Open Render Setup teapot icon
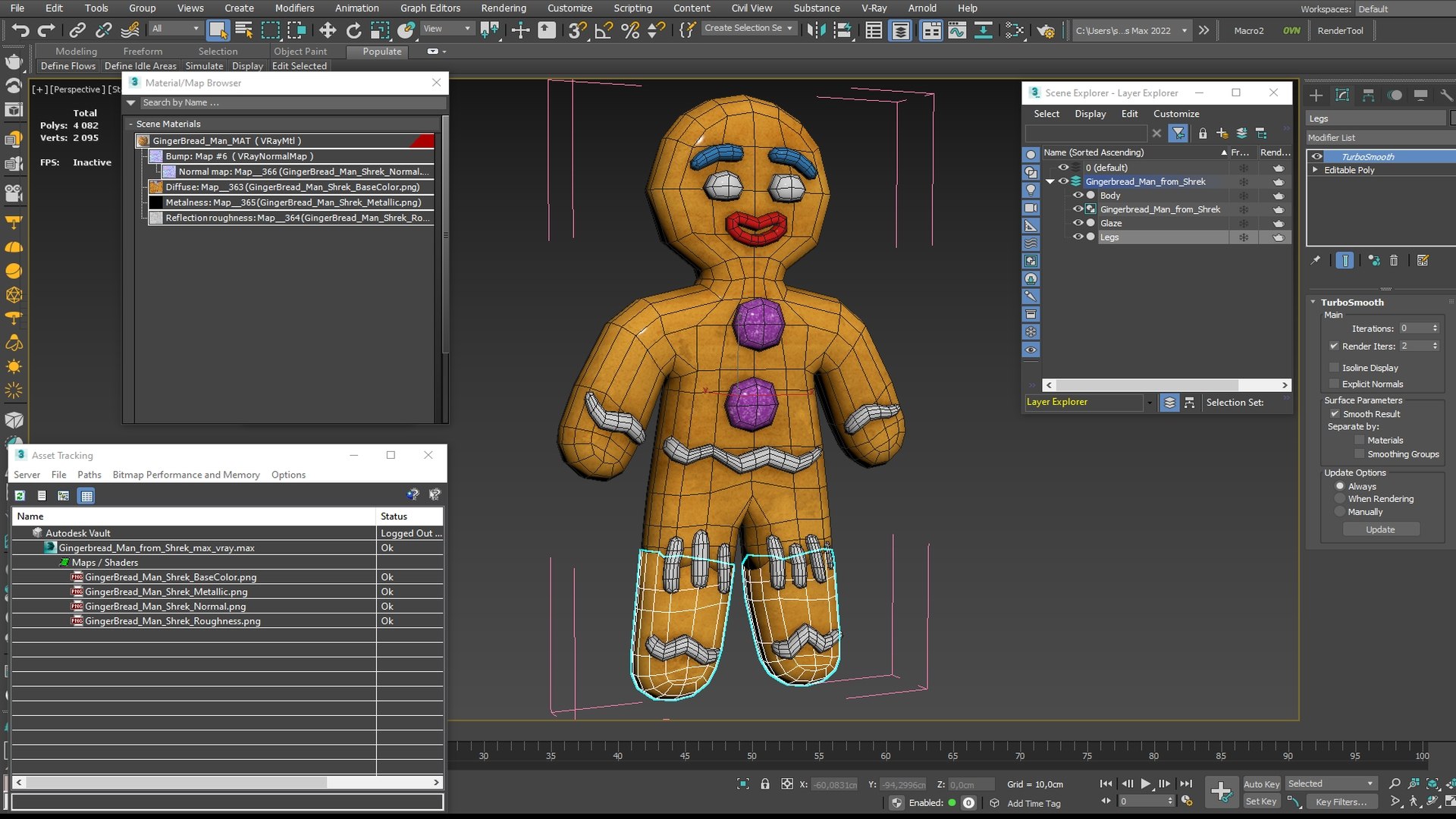 (x=1046, y=30)
